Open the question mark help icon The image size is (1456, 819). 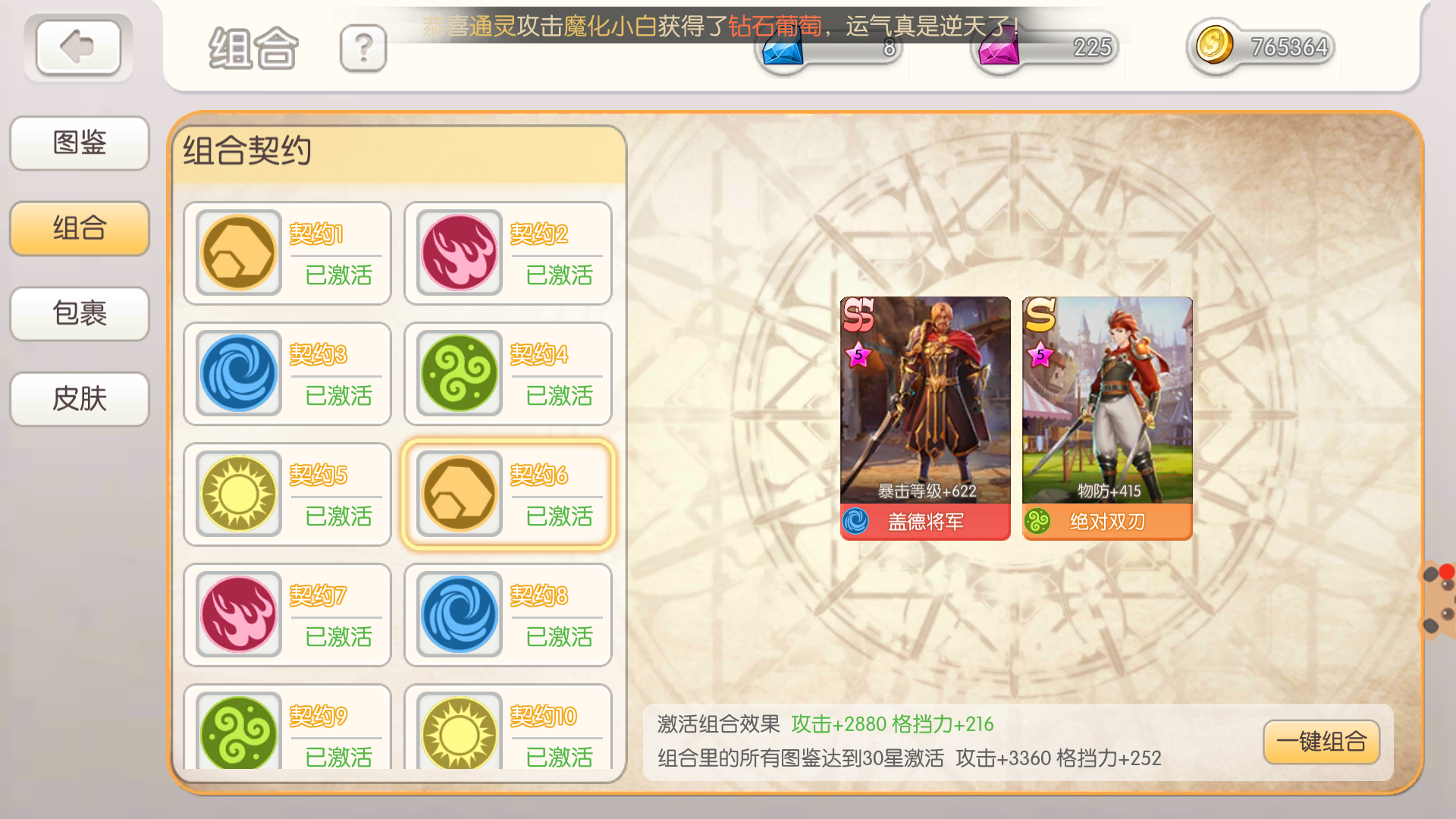click(363, 48)
